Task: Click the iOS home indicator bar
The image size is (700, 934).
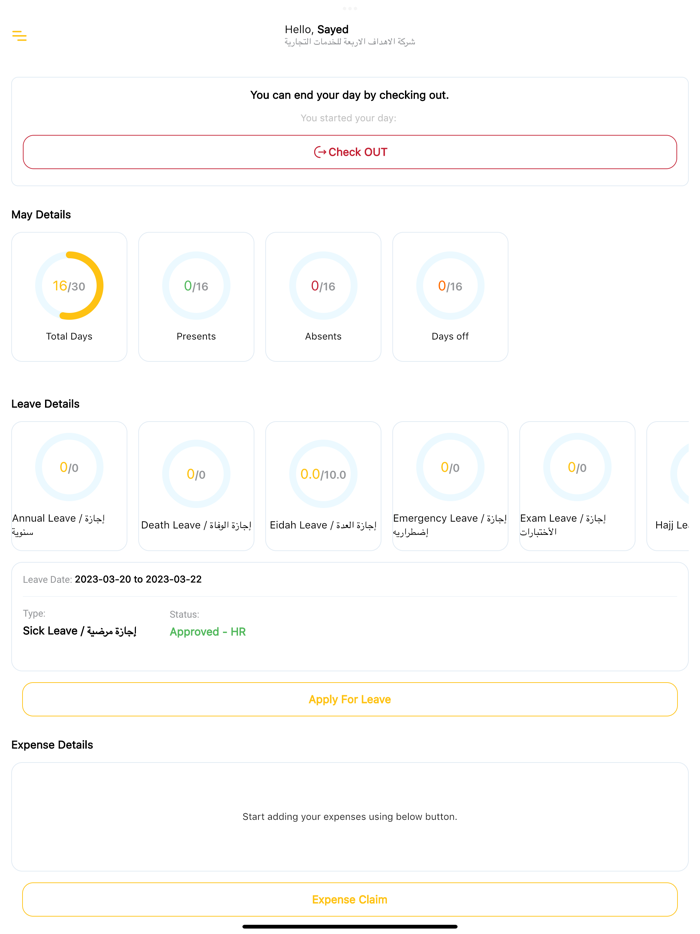Action: [x=350, y=926]
